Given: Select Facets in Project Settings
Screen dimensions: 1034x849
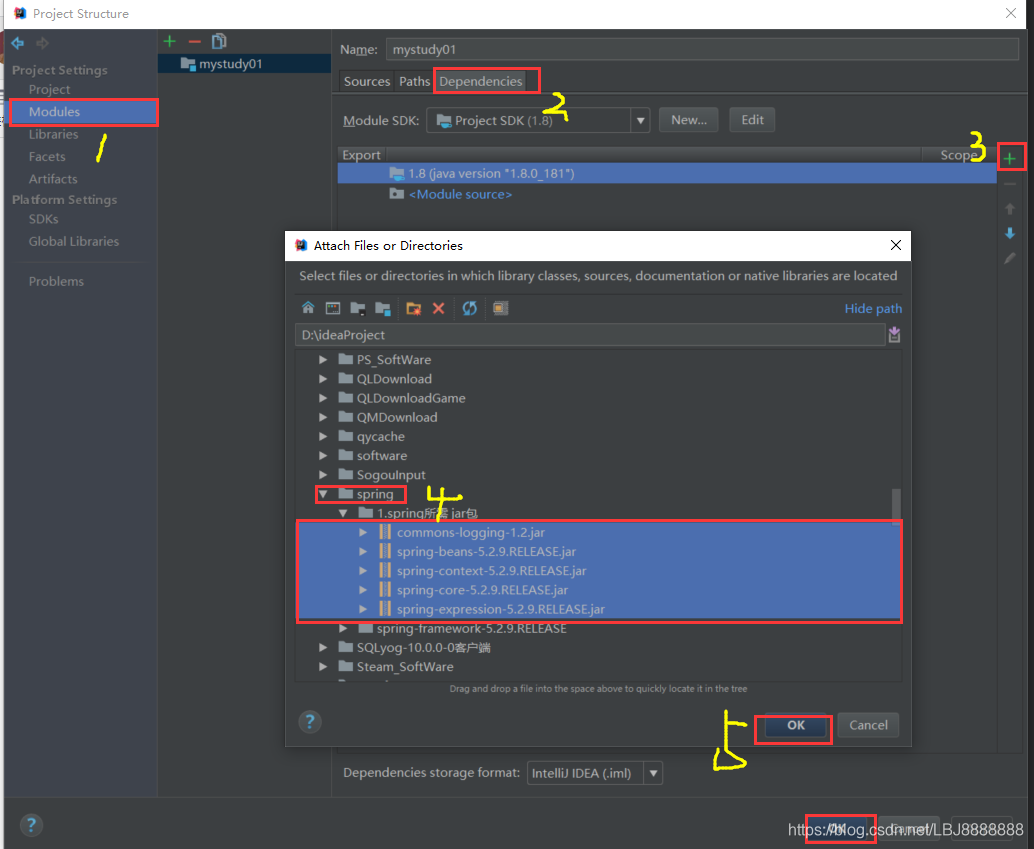Looking at the screenshot, I should [x=47, y=157].
